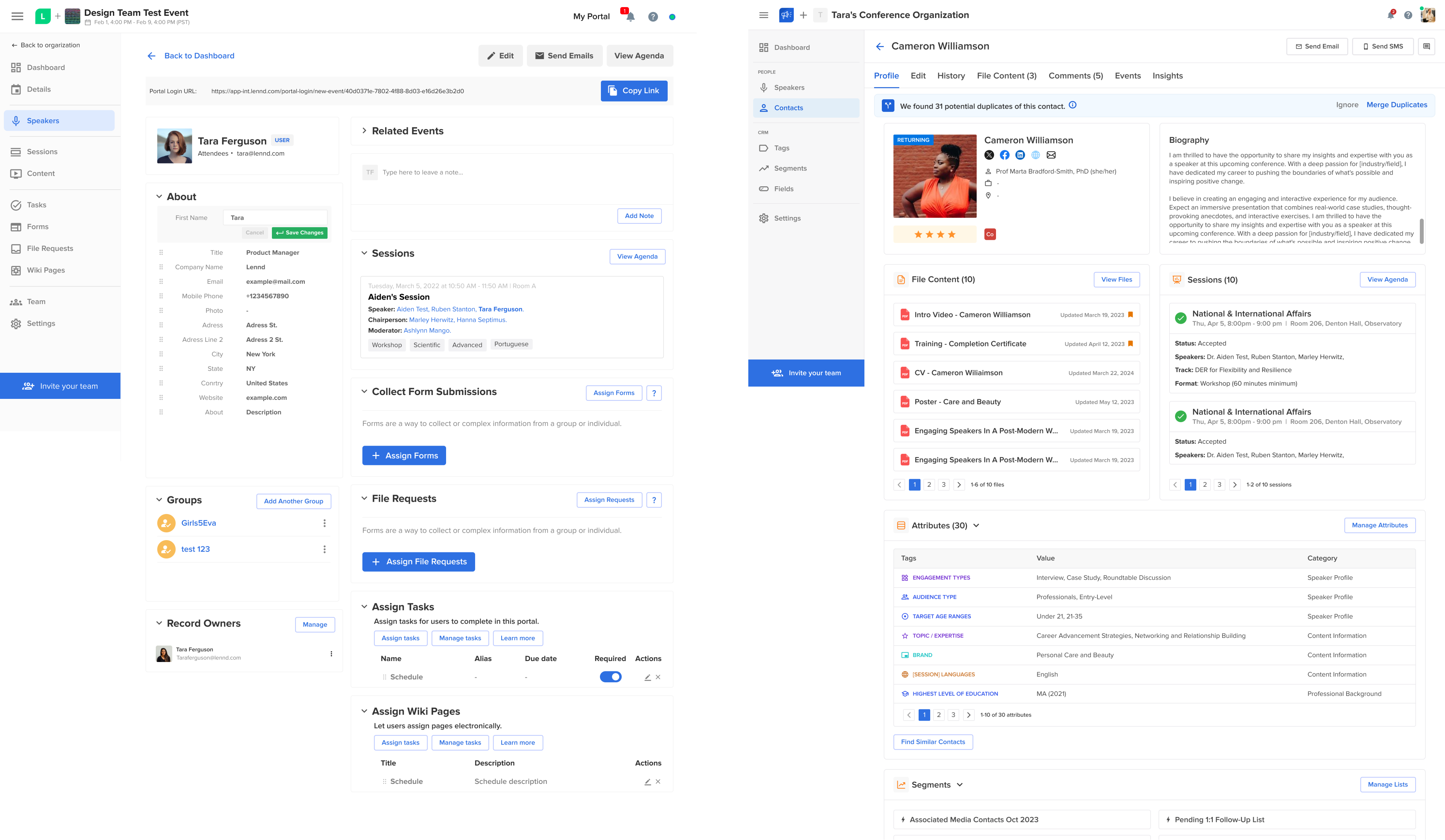Click Cameron's X social media icon
This screenshot has height=840, width=1445.
(x=990, y=155)
